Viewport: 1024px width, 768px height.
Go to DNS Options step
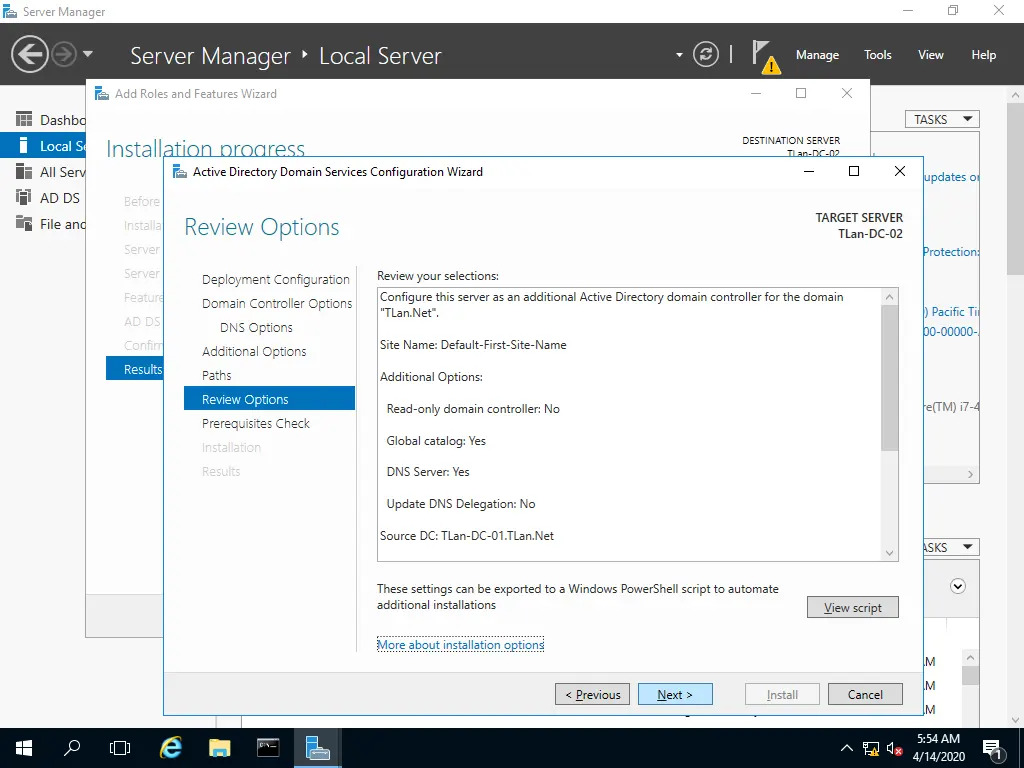point(256,328)
